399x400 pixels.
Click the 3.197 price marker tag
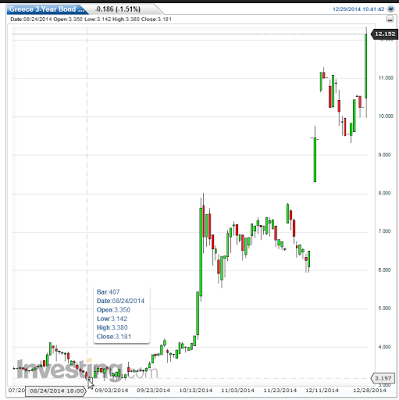[x=383, y=378]
